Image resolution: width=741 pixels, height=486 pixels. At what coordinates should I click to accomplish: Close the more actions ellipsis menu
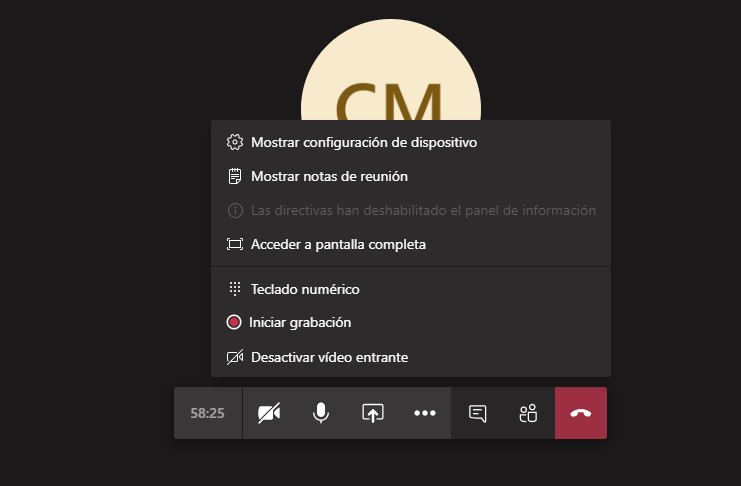click(x=425, y=413)
